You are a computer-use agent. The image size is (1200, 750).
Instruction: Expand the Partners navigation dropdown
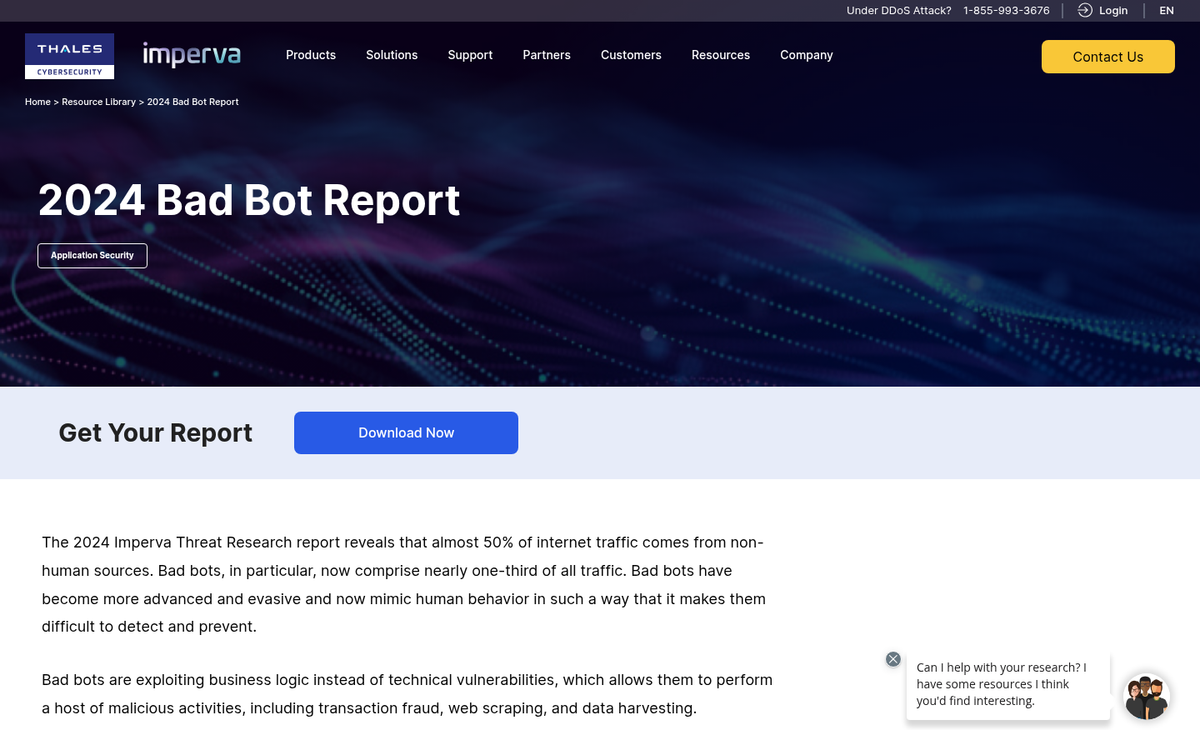point(546,55)
